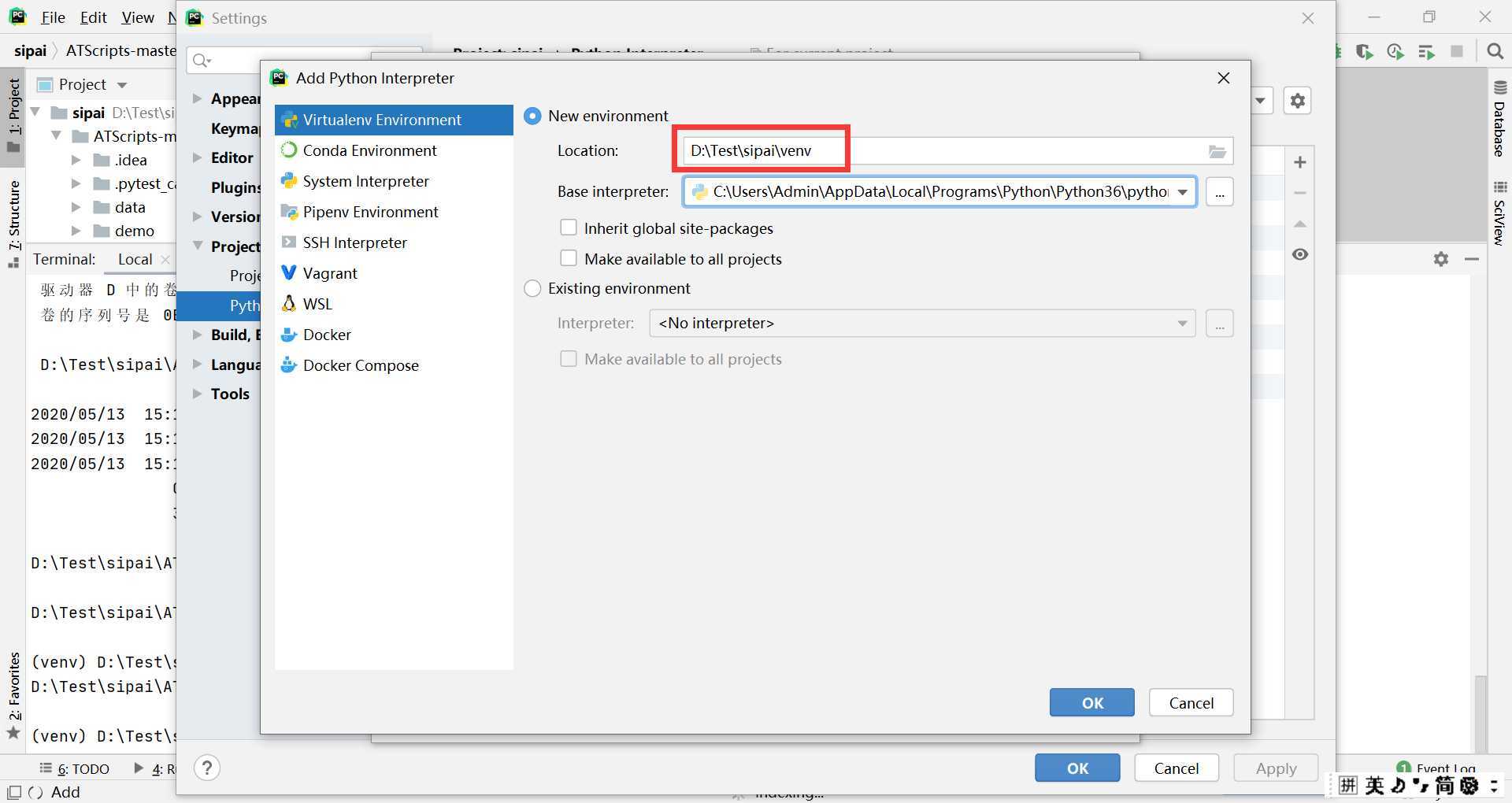Open File menu

(53, 17)
